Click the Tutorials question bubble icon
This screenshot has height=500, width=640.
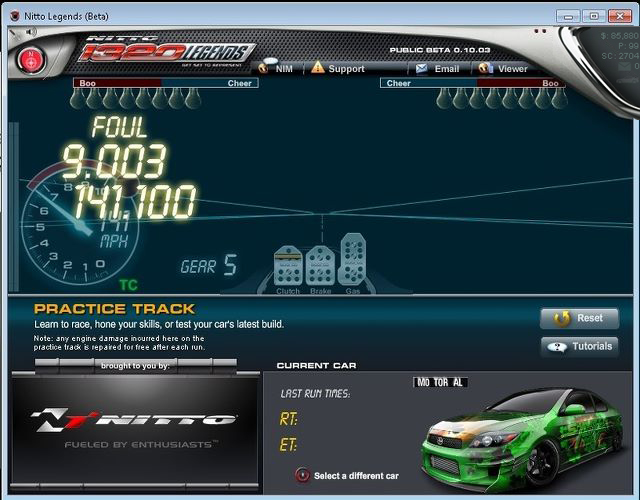pos(557,347)
